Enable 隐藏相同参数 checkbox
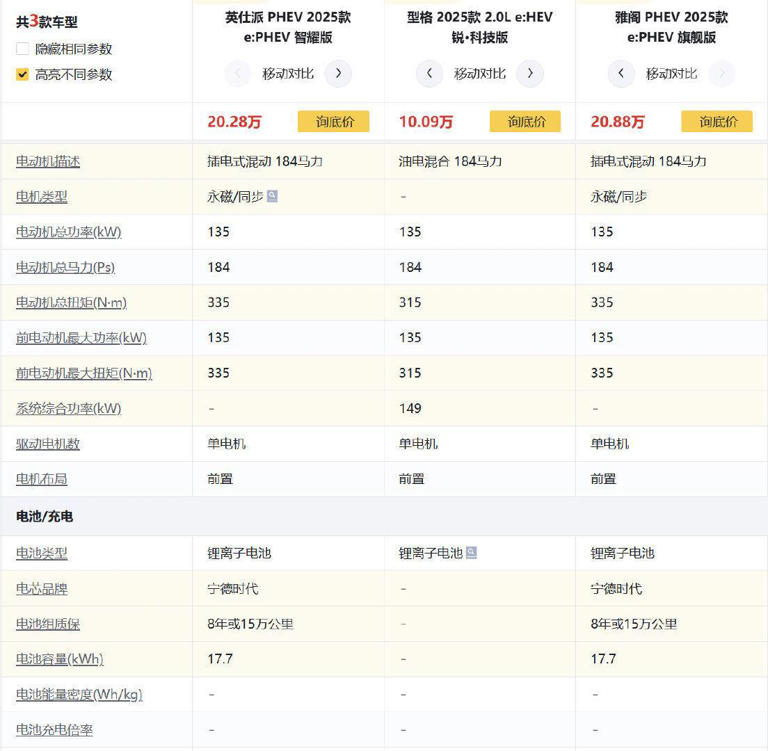This screenshot has width=768, height=751. click(23, 49)
